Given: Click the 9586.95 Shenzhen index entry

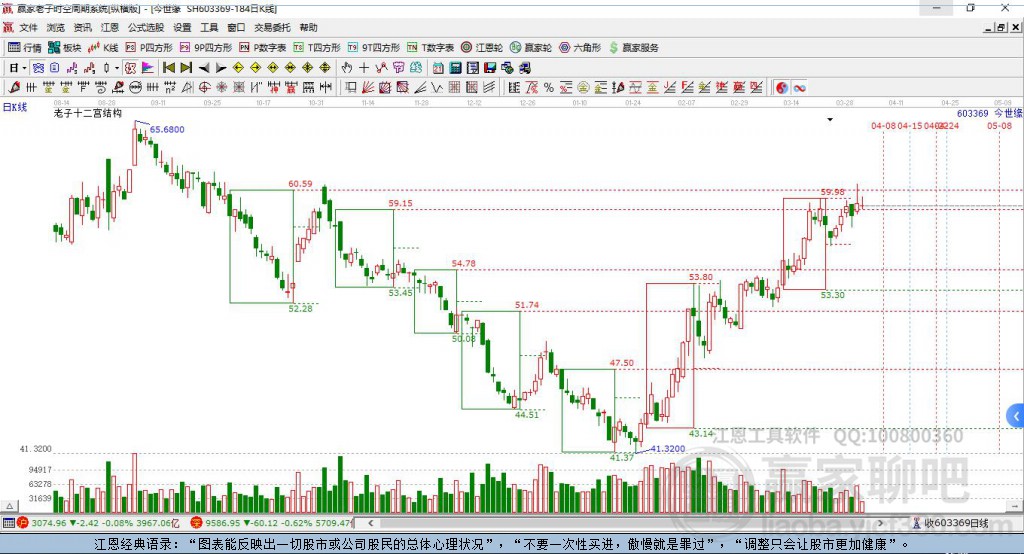Looking at the screenshot, I should [x=272, y=523].
